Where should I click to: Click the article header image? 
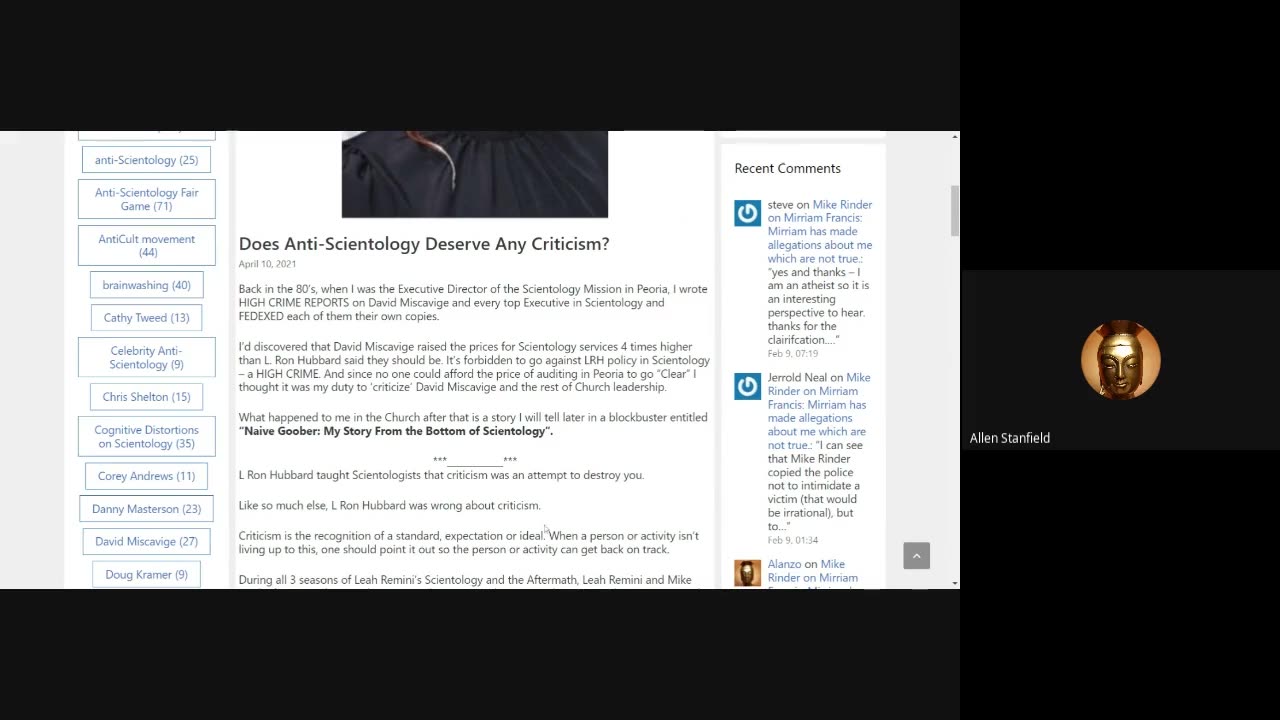475,174
